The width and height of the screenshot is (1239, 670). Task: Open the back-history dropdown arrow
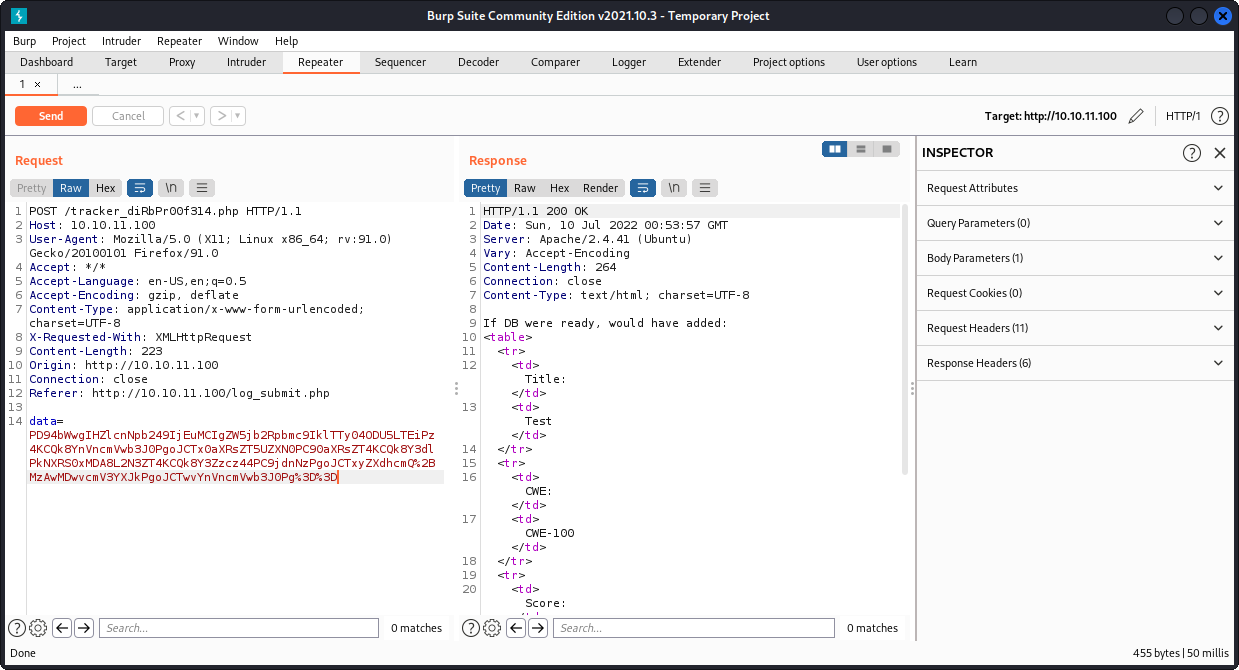click(197, 116)
